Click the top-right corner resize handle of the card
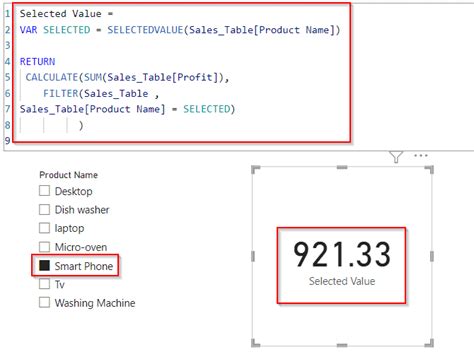This screenshot has height=364, width=474. 430,169
